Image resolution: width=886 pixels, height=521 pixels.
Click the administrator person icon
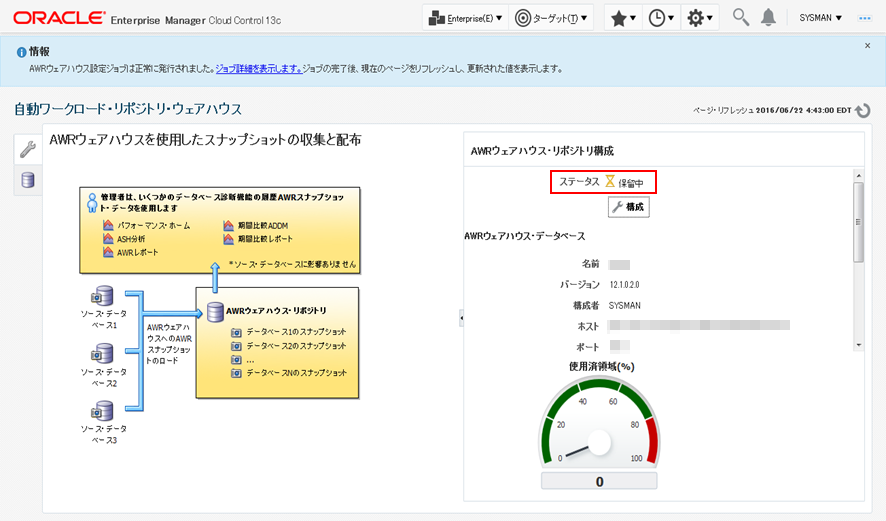click(x=92, y=202)
